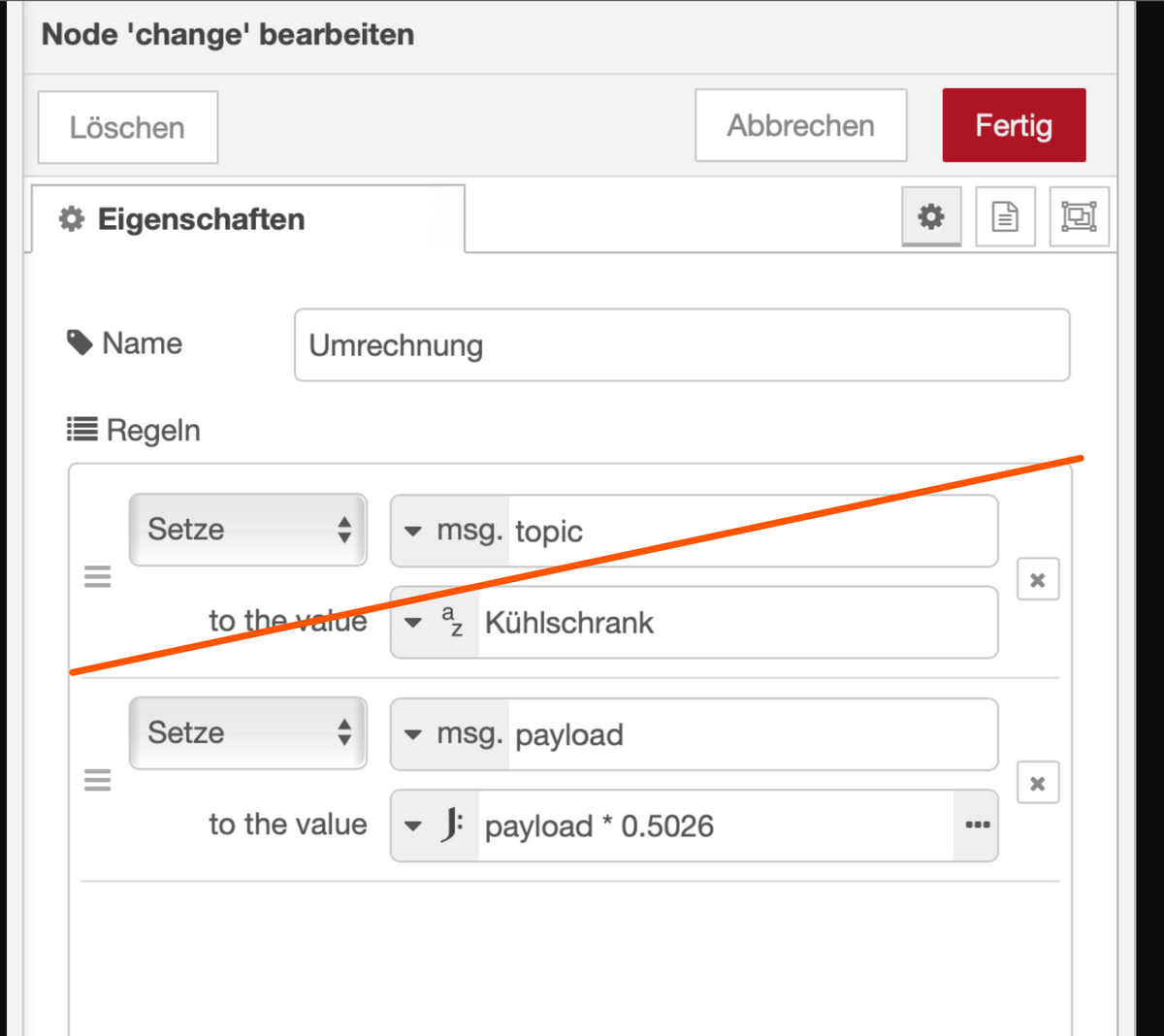Change msg. type for payload property

(451, 734)
